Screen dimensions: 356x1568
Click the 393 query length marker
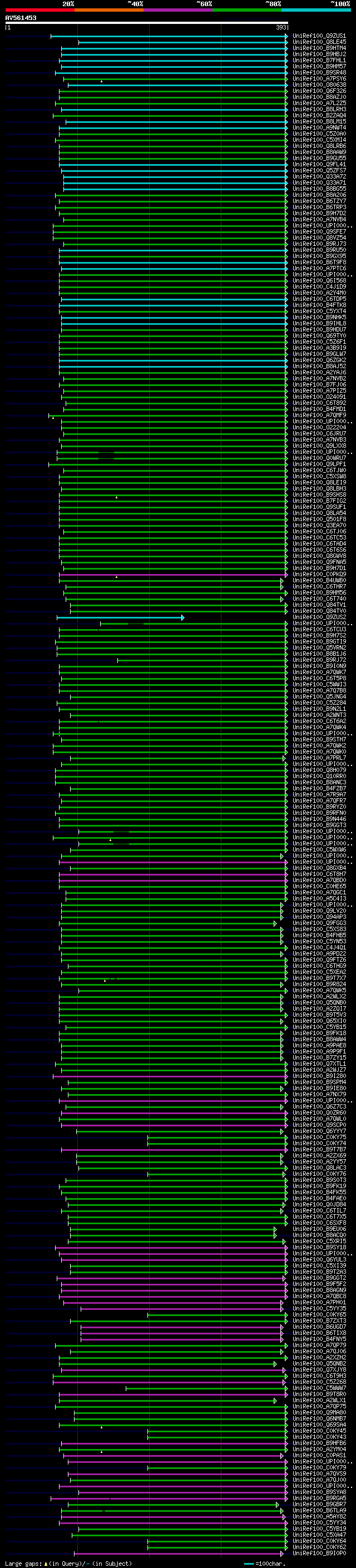pyautogui.click(x=281, y=28)
